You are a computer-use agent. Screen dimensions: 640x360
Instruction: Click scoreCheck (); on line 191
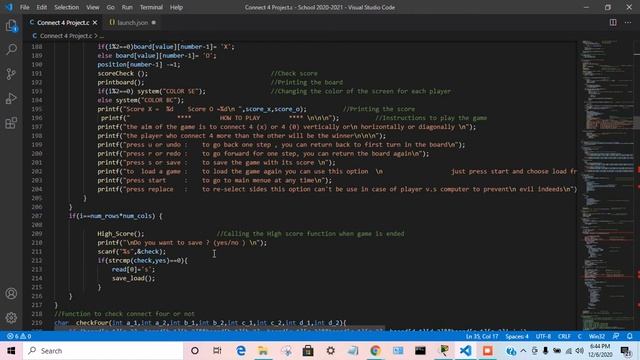coord(122,73)
